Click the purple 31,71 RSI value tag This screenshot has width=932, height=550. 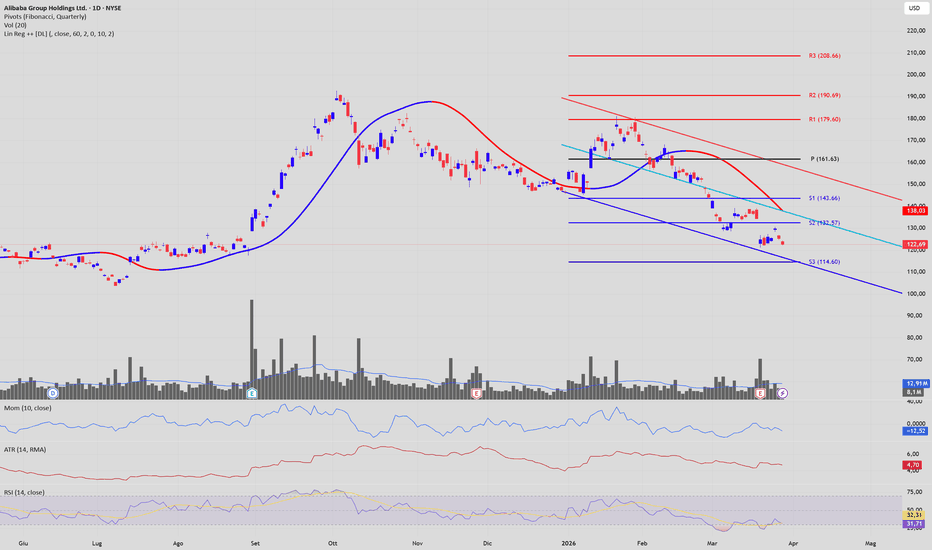coord(915,523)
